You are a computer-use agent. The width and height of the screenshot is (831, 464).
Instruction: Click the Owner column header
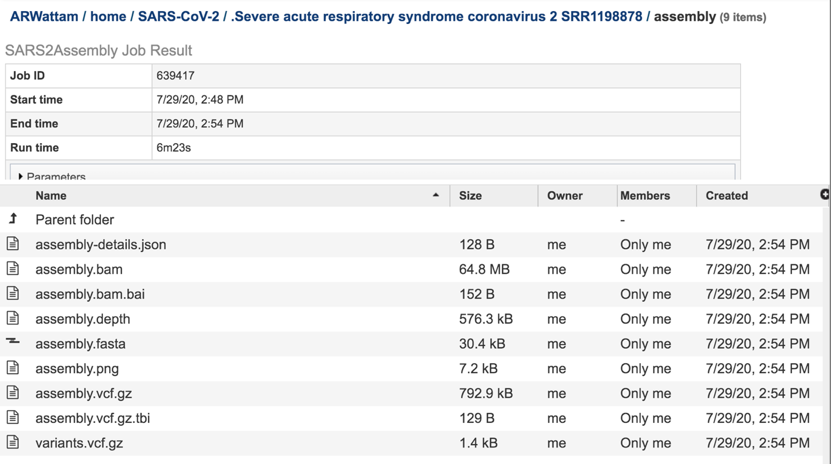(x=564, y=196)
